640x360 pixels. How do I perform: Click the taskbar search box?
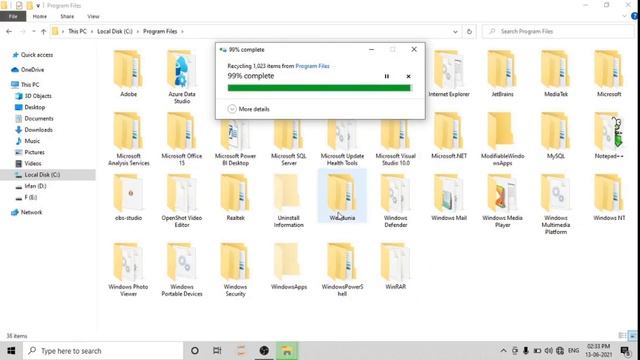[103, 351]
